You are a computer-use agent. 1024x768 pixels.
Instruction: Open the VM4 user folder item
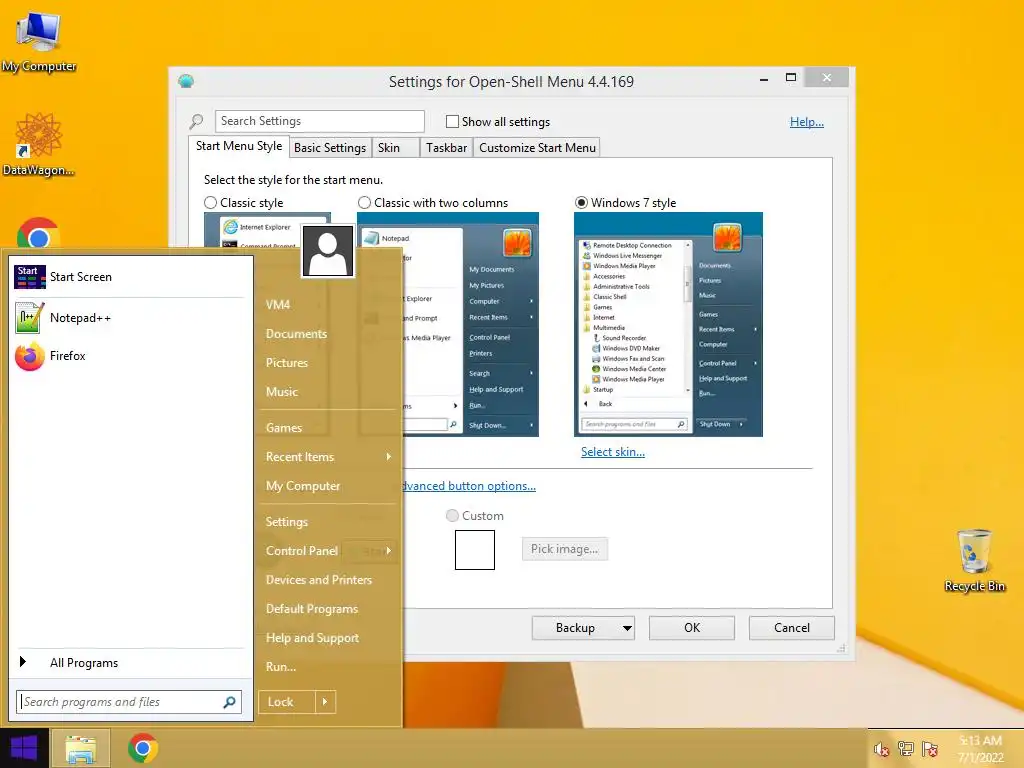[278, 305]
